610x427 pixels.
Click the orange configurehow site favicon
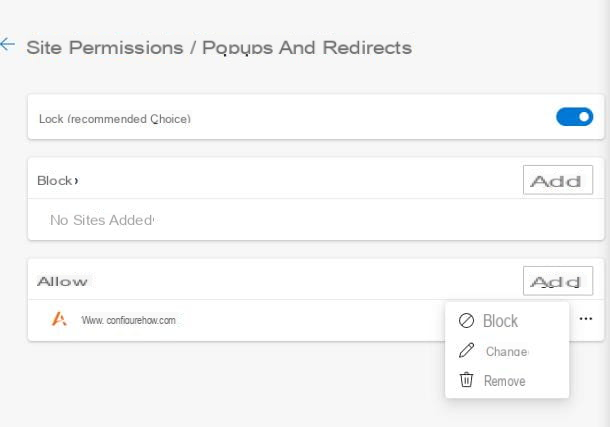pyautogui.click(x=59, y=319)
